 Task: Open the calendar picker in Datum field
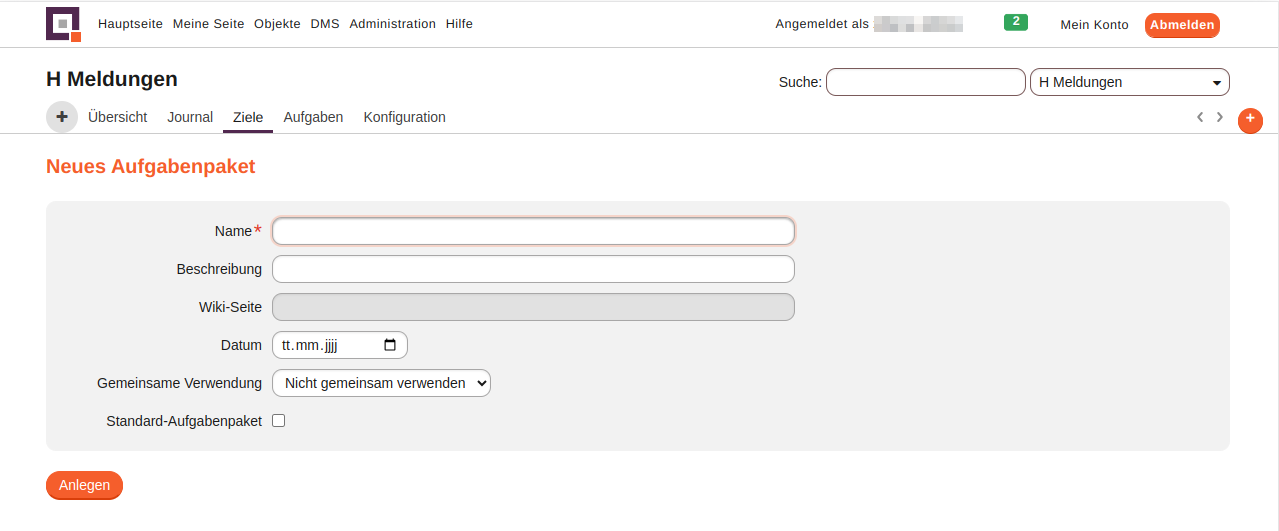[390, 345]
